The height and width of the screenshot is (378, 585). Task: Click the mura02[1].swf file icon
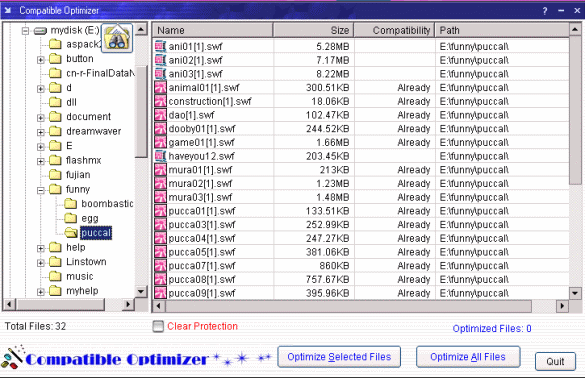(x=160, y=184)
